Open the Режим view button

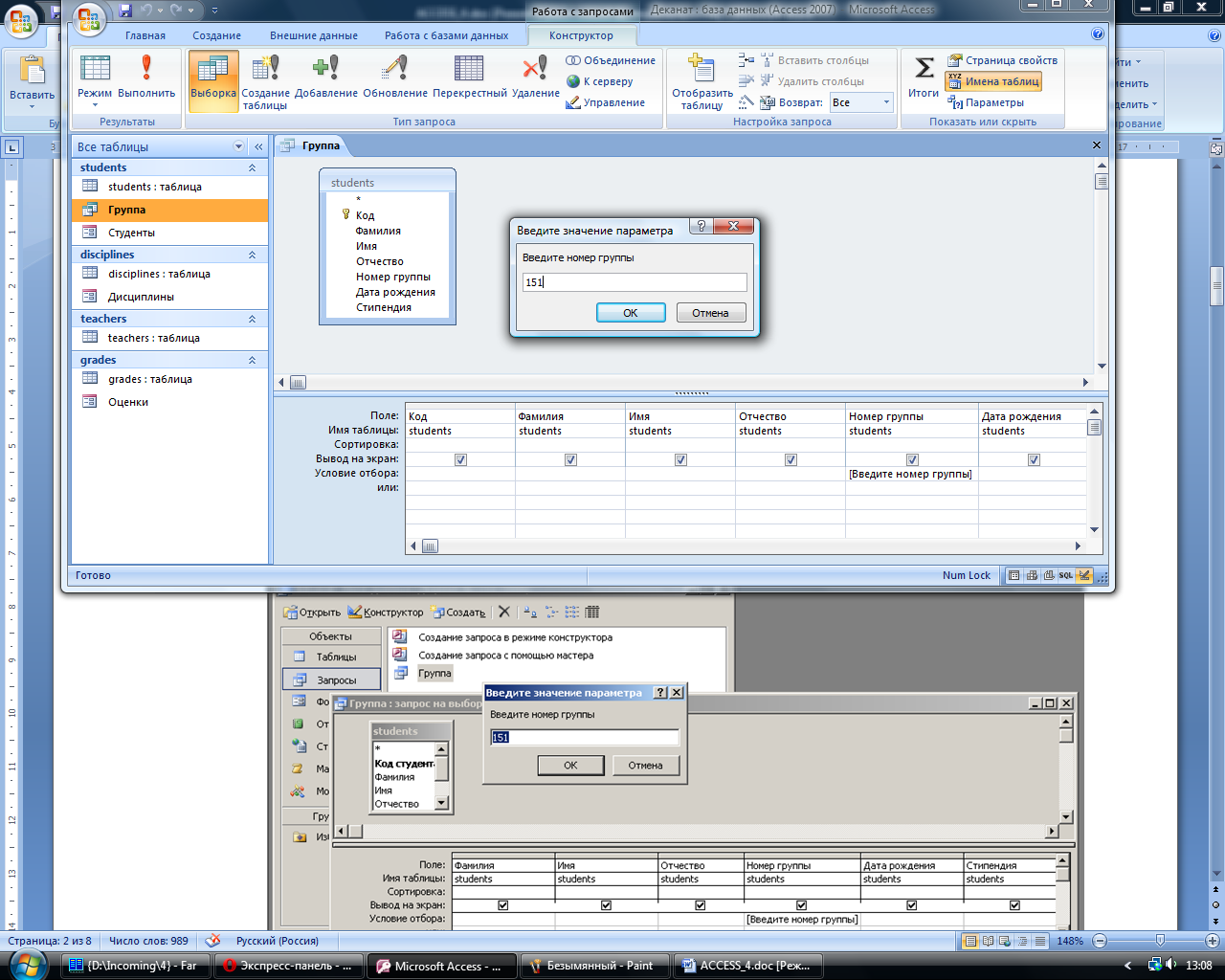(x=95, y=78)
